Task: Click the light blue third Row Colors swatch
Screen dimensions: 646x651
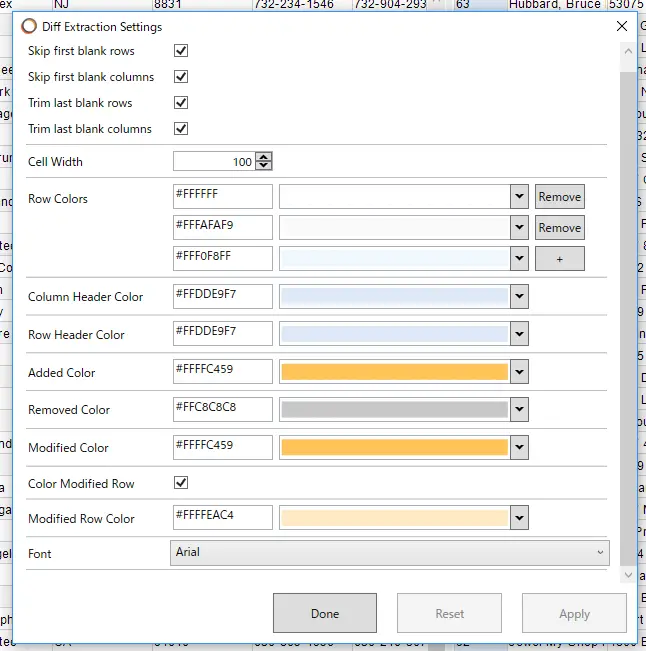Action: pos(394,258)
